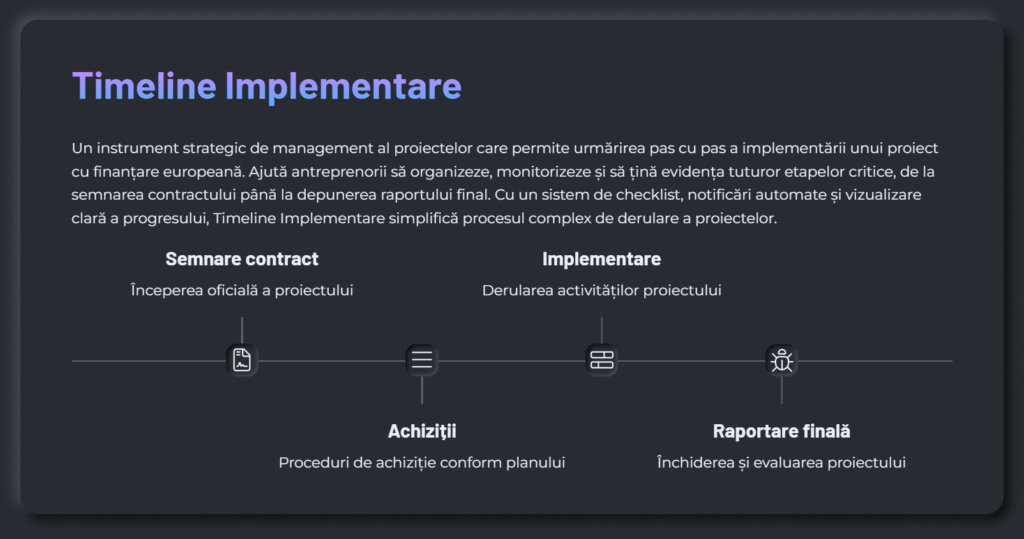Viewport: 1024px width, 539px height.
Task: Click the vertical connector above the contract icon
Action: (x=242, y=329)
